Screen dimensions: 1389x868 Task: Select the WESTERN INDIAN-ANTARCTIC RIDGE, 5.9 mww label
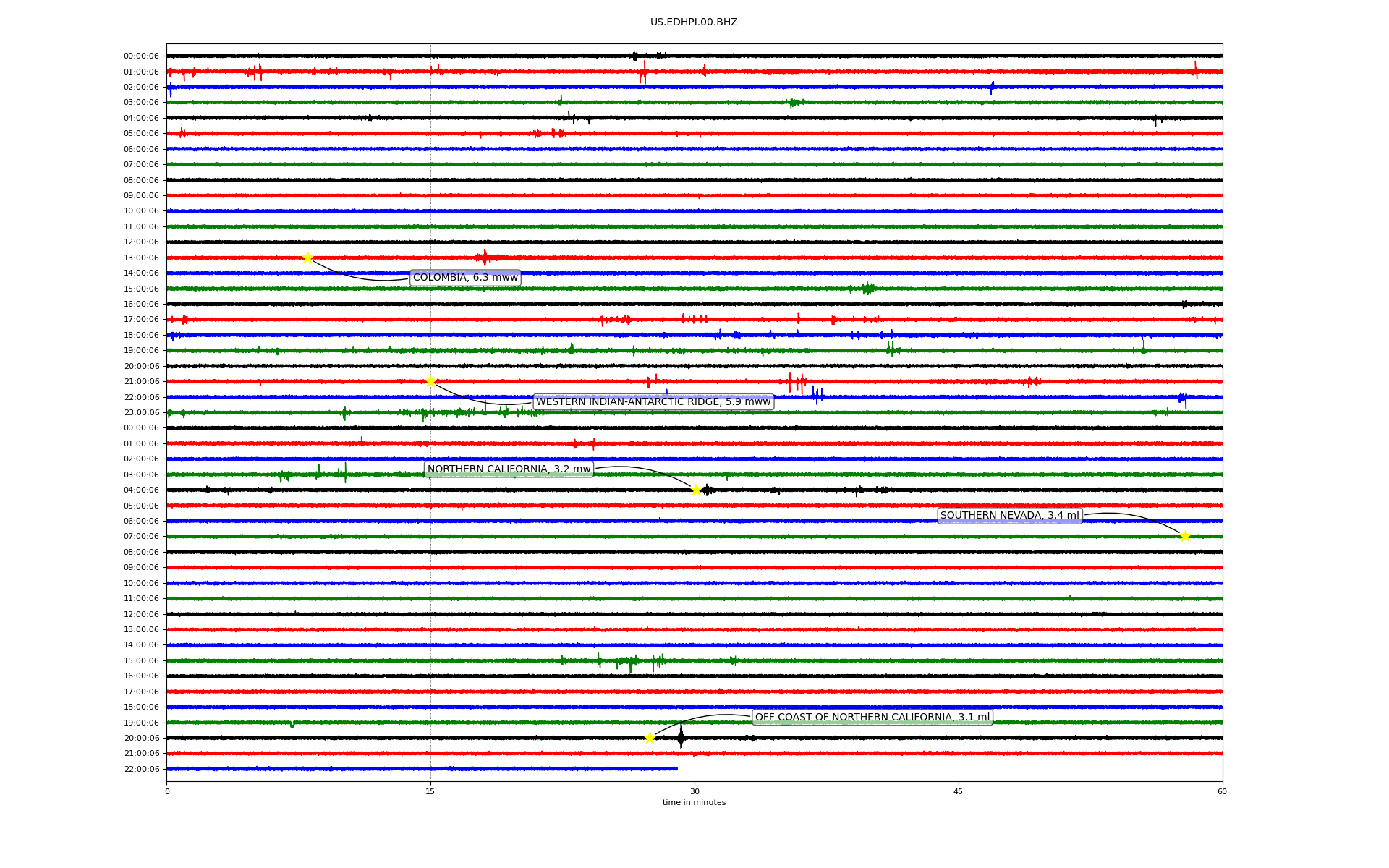click(653, 402)
